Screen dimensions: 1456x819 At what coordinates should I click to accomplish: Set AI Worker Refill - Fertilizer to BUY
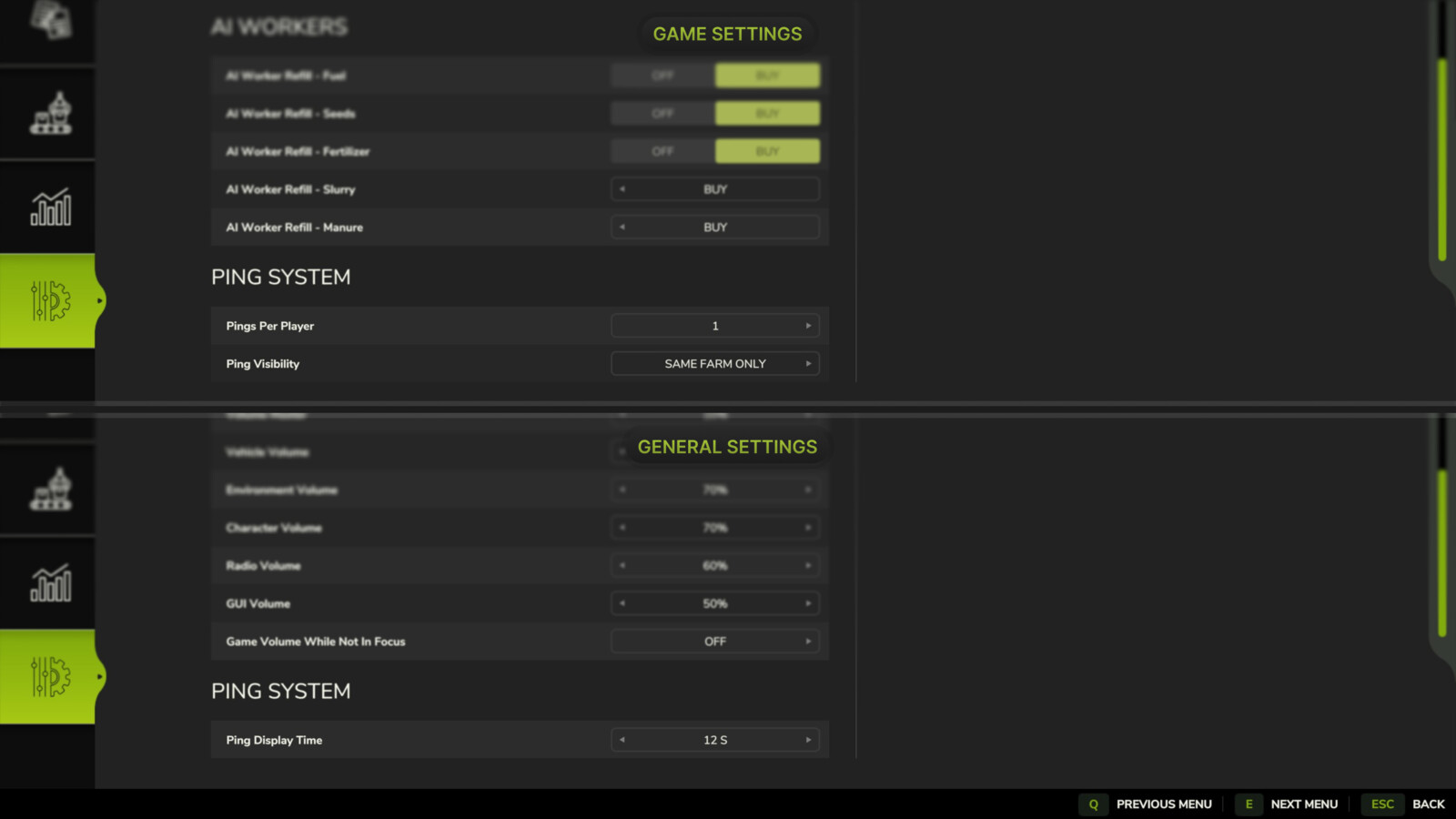(x=767, y=151)
